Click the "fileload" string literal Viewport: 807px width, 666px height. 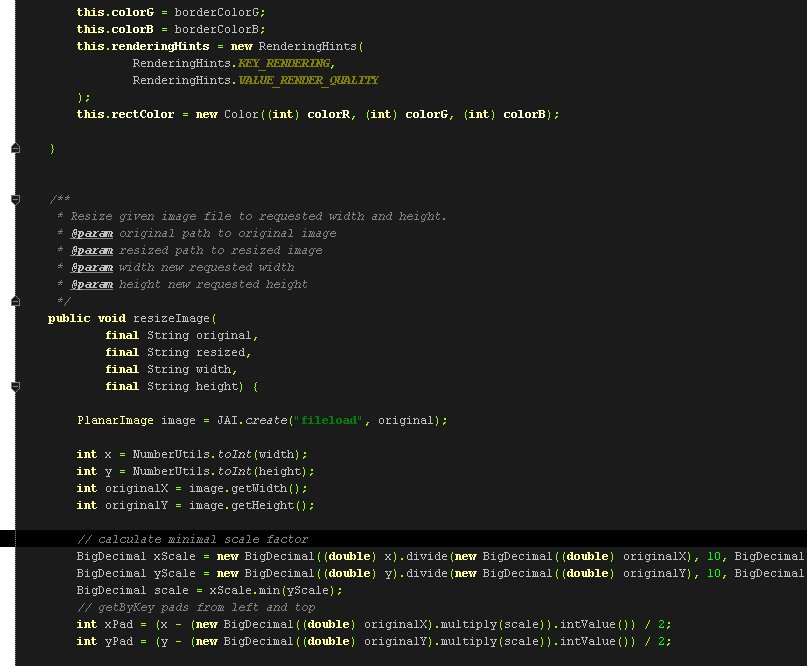(x=322, y=420)
